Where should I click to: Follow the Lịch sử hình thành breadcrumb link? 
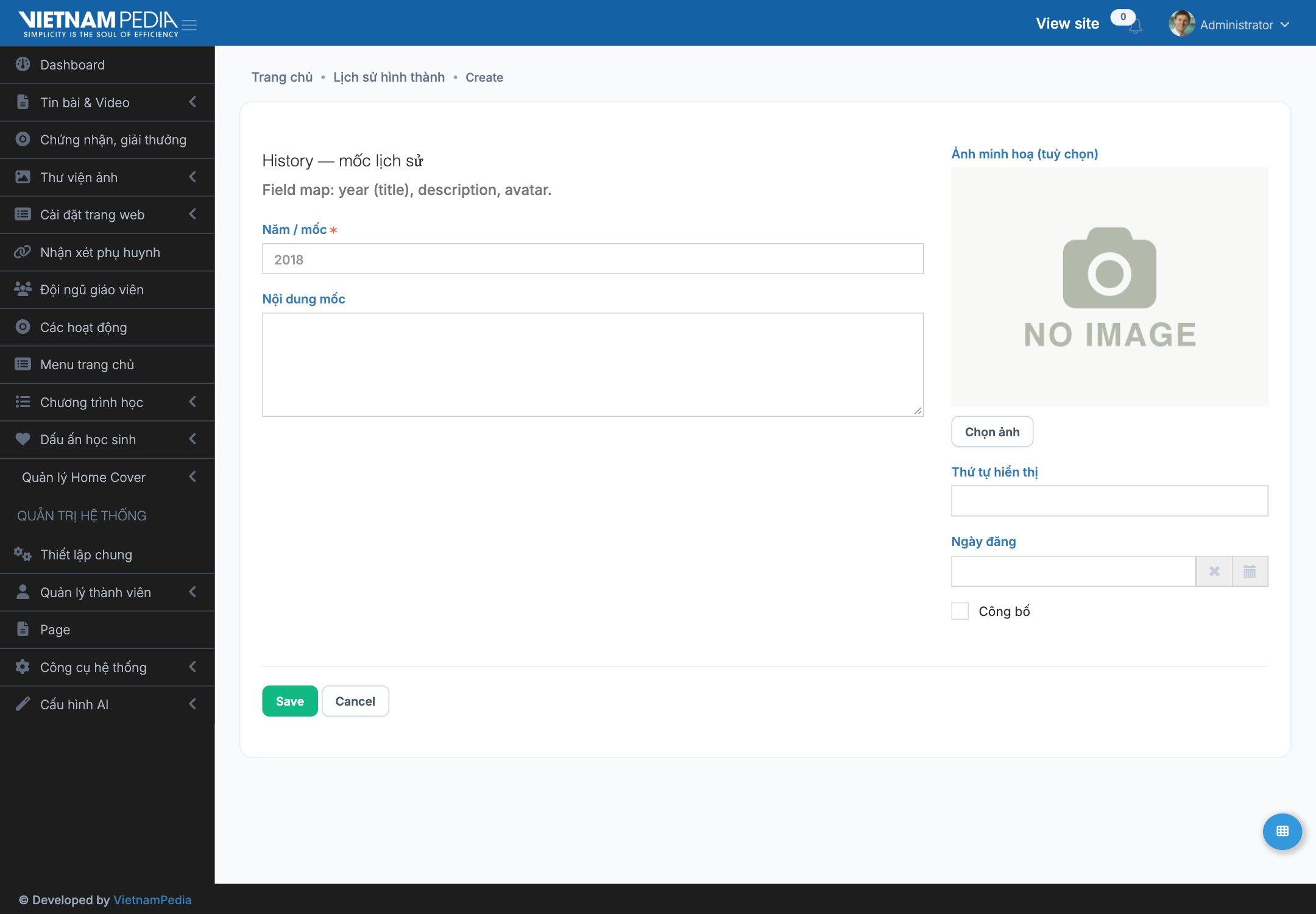point(389,77)
